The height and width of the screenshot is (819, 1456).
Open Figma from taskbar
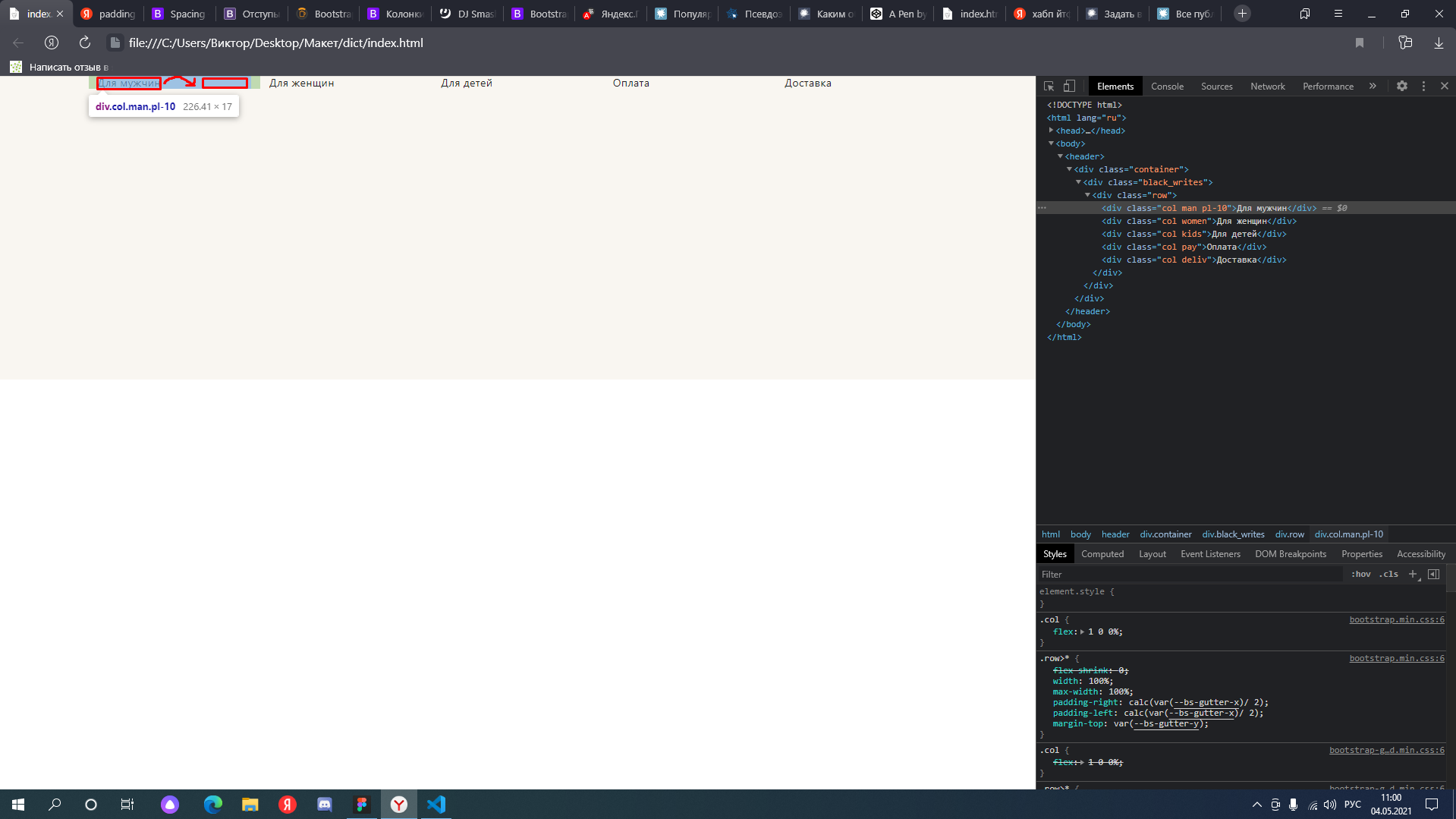point(362,805)
